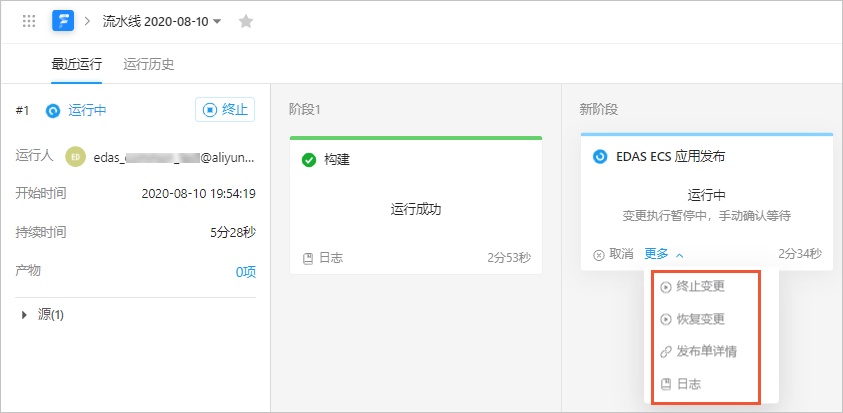Image resolution: width=843 pixels, height=413 pixels.
Task: Click the runner email edas_...@aliyun
Action: (x=174, y=158)
